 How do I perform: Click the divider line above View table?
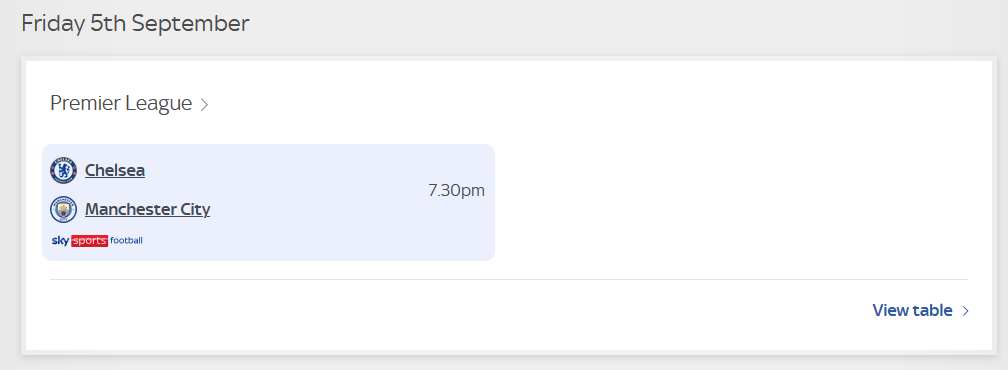pos(509,279)
